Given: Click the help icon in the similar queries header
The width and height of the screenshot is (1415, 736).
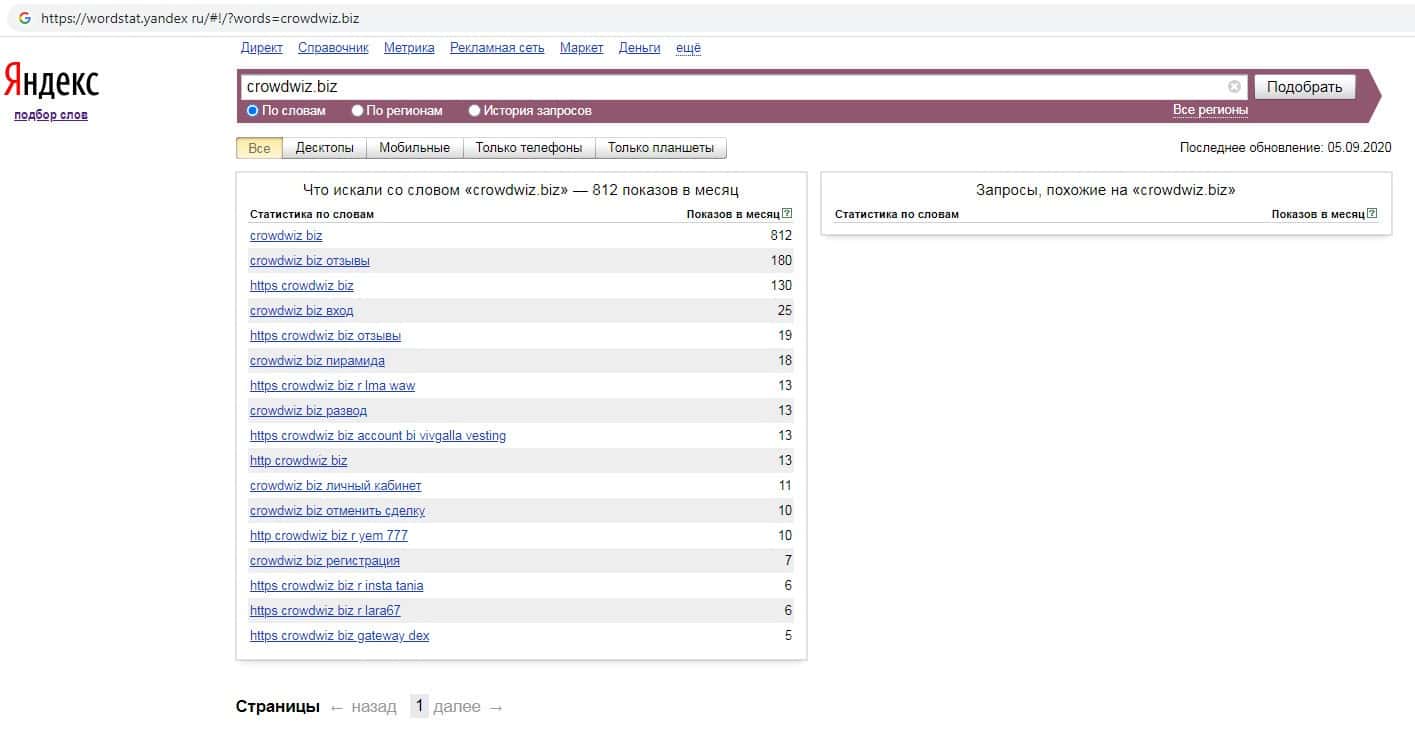Looking at the screenshot, I should click(1372, 214).
